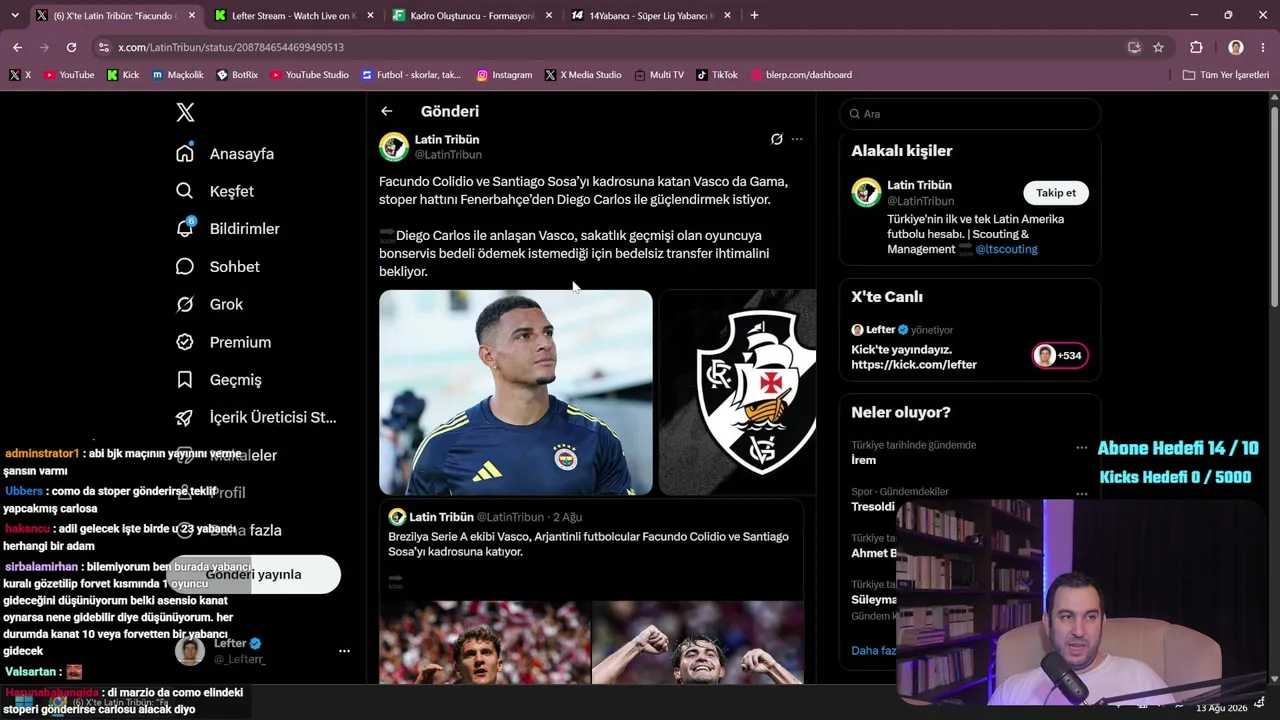Open the Tresoldi trending topic
Viewport: 1280px width, 720px height.
(873, 507)
